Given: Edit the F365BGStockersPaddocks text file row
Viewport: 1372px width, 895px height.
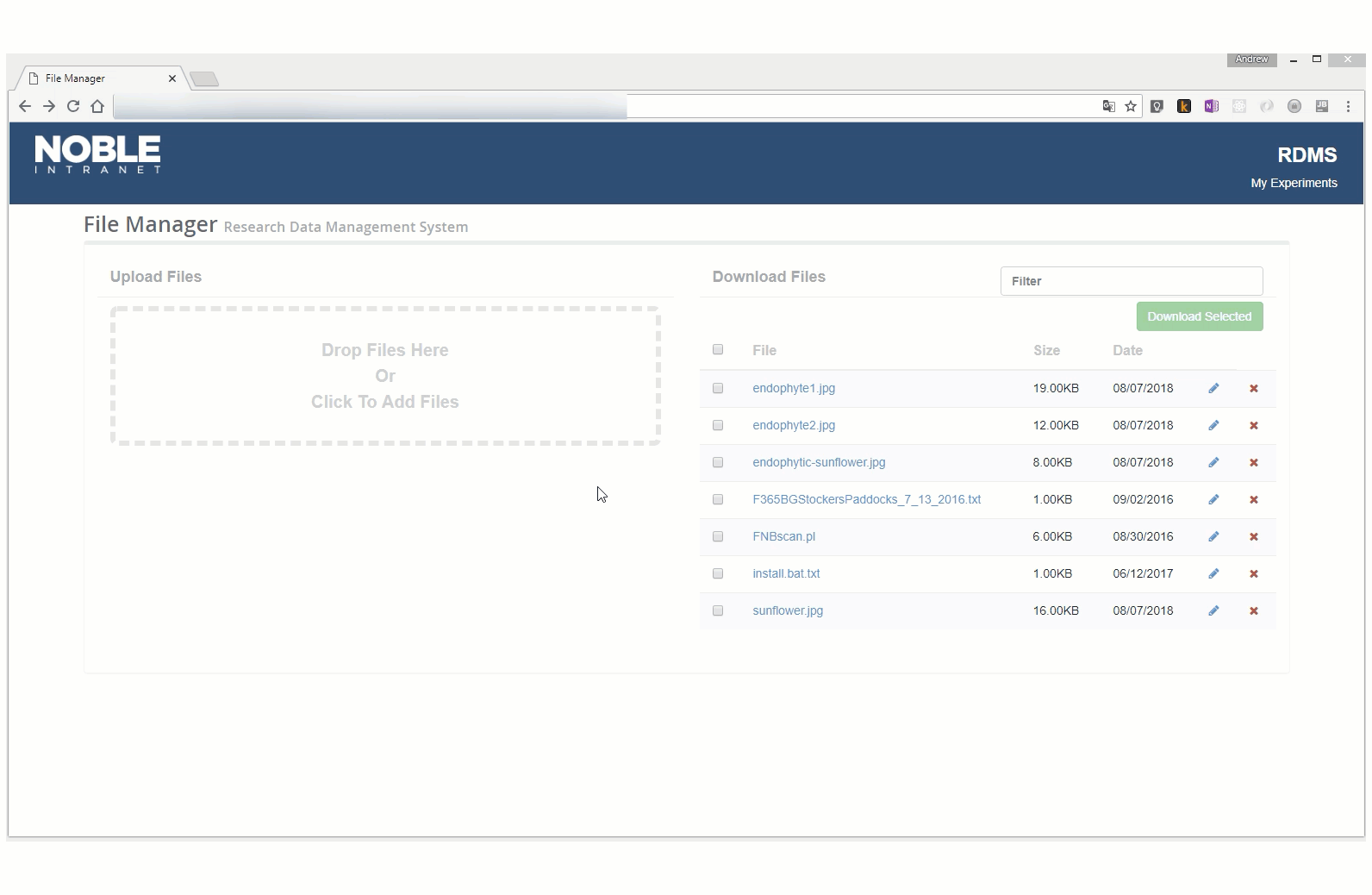Looking at the screenshot, I should click(1213, 499).
